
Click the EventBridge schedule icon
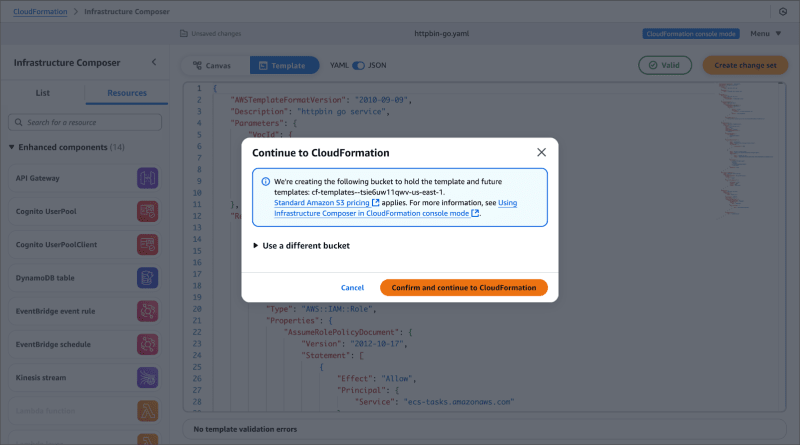point(147,344)
